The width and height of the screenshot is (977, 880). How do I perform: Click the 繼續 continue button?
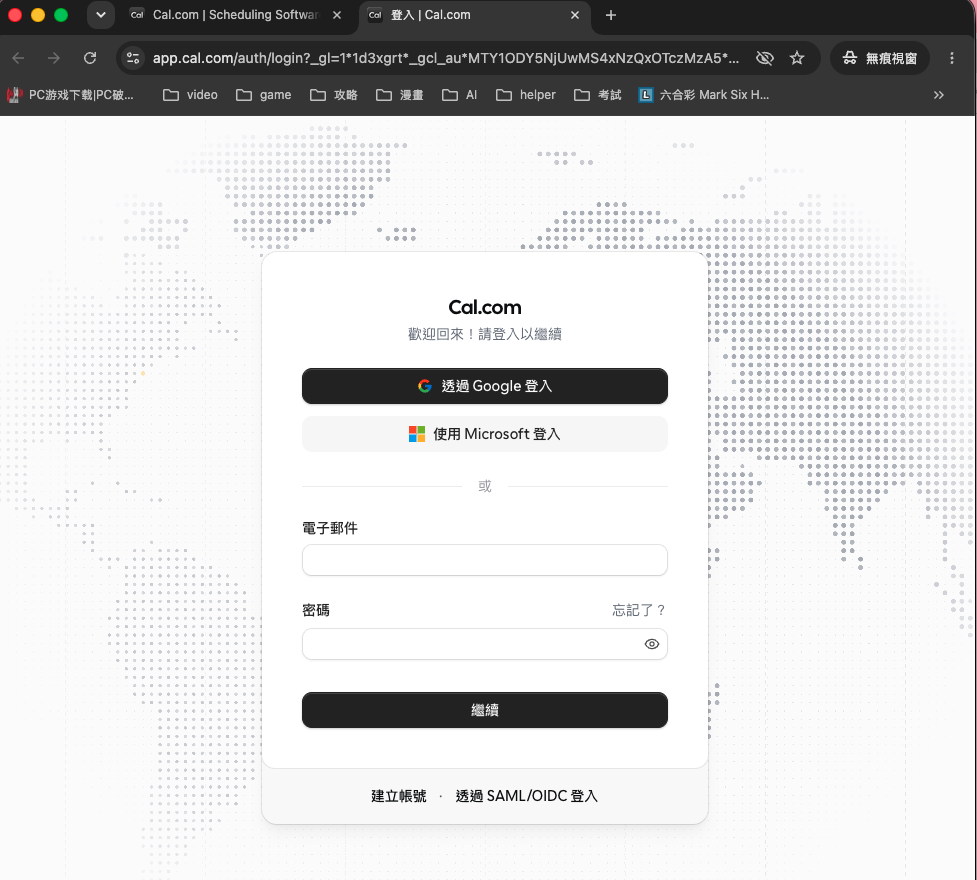[485, 710]
